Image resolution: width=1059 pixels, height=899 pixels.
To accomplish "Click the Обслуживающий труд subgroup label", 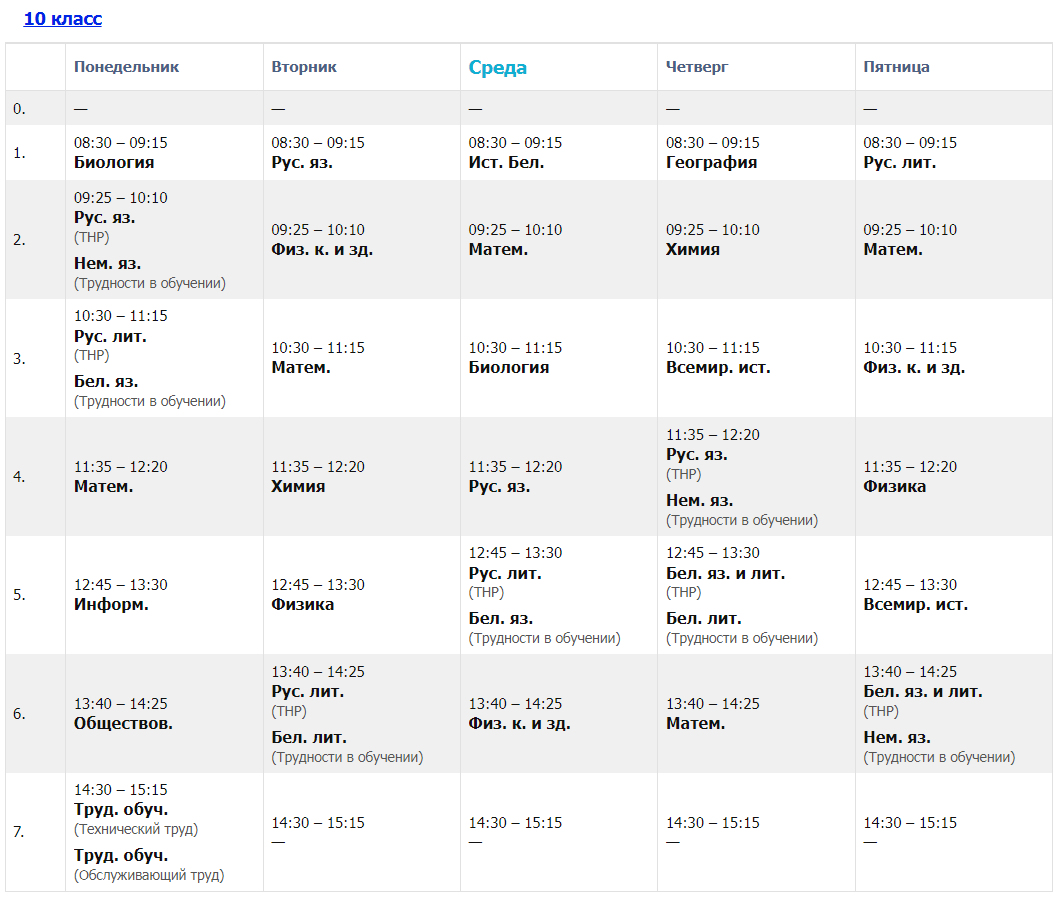I will point(149,875).
